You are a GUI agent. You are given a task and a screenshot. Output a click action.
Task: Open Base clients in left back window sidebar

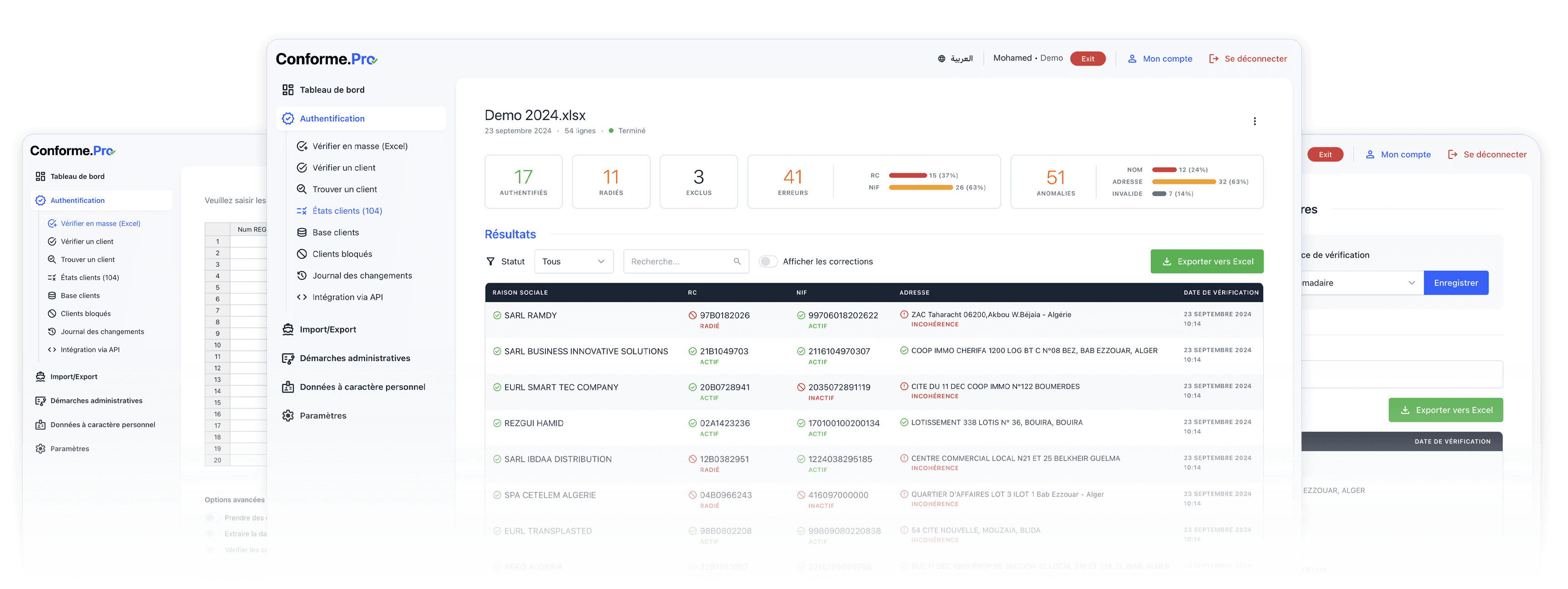coord(80,296)
